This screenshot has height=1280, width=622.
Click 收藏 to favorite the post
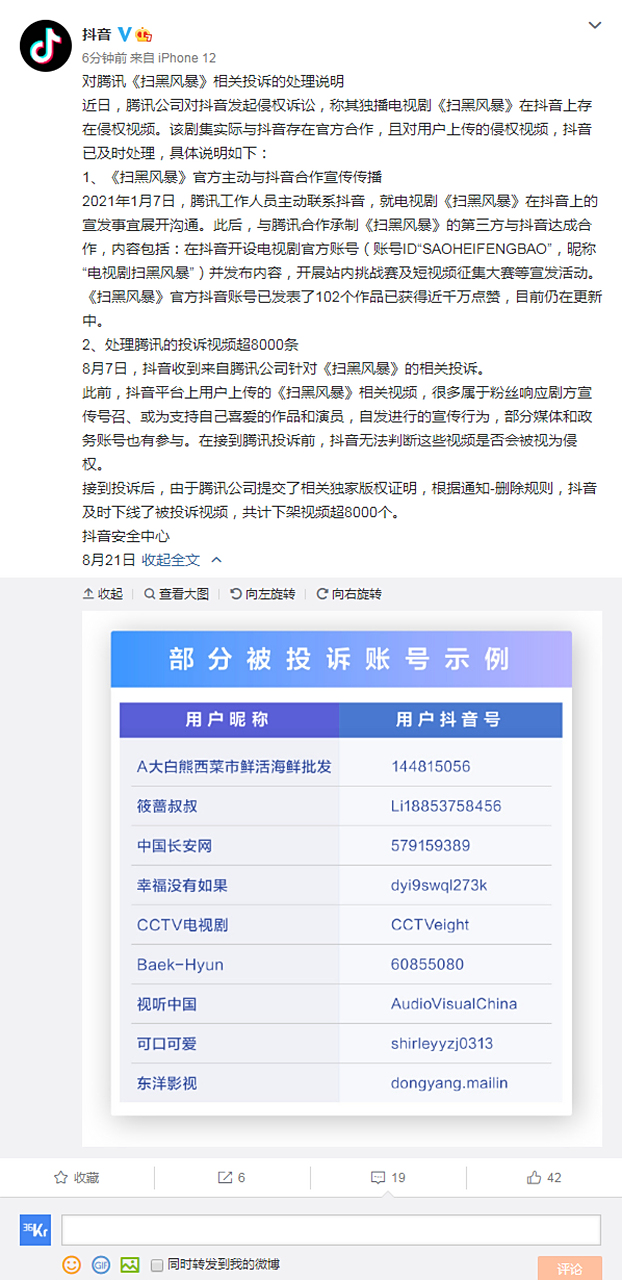pos(77,1178)
